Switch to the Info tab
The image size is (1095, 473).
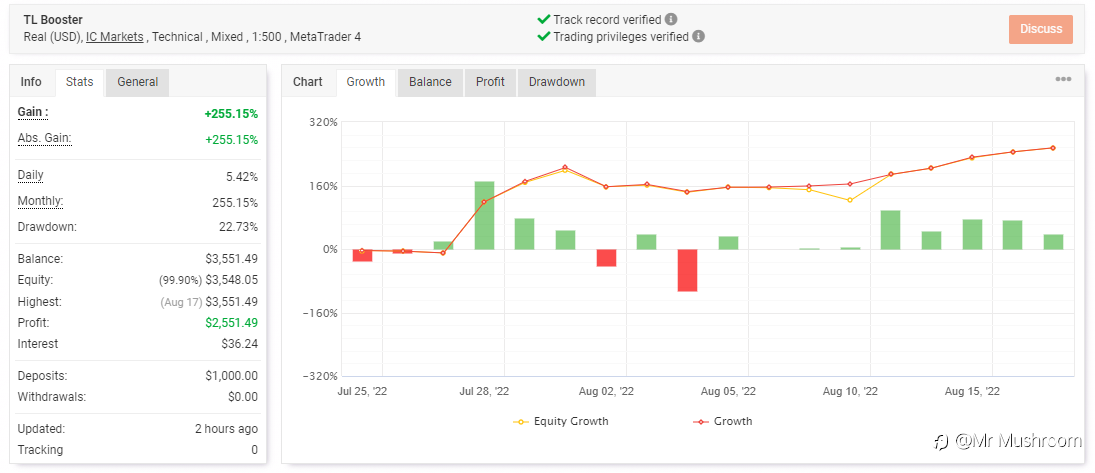[31, 82]
